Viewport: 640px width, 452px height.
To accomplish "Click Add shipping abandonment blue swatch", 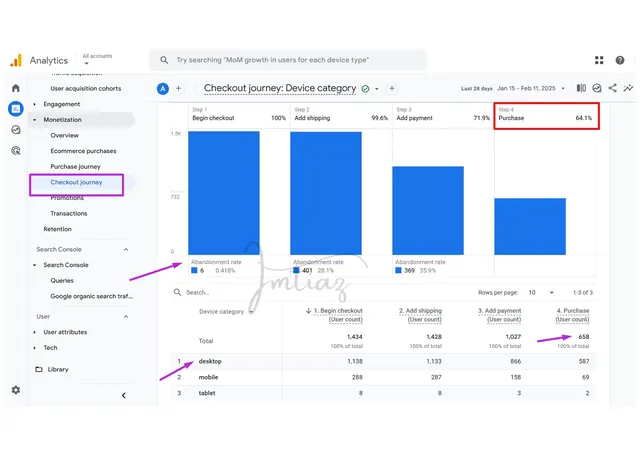I will (296, 270).
